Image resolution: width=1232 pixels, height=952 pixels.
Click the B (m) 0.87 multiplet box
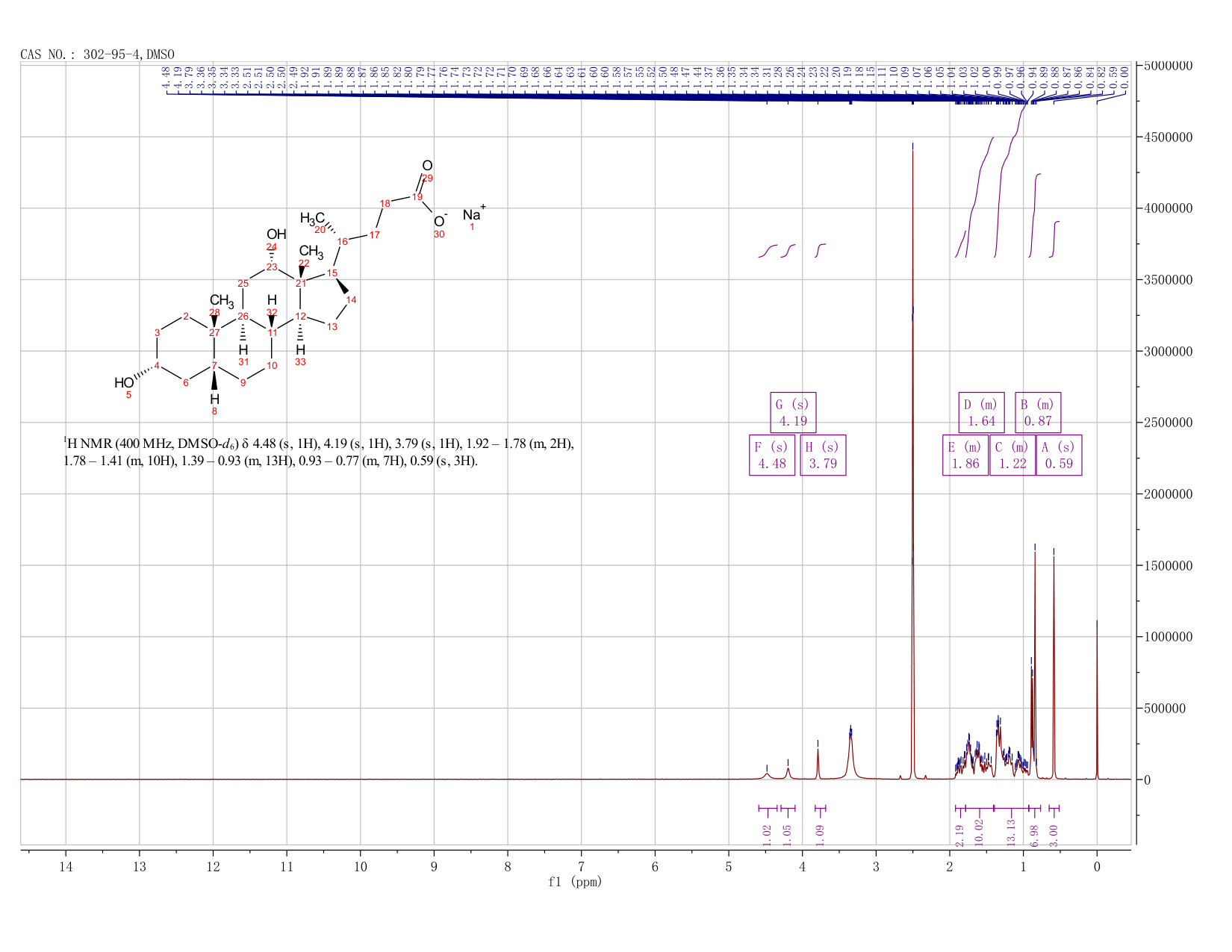tap(1038, 412)
